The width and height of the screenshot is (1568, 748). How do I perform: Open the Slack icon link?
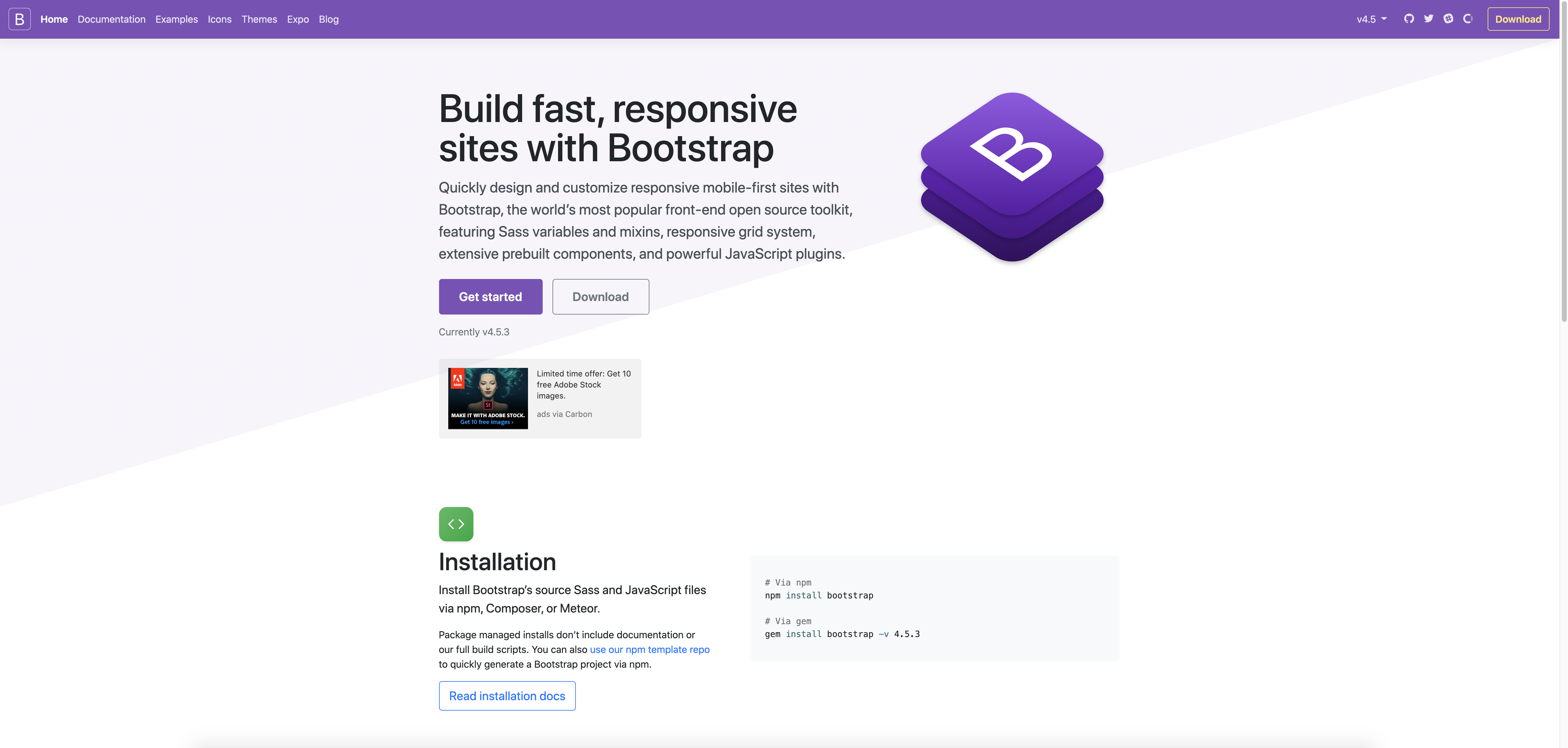click(1448, 19)
